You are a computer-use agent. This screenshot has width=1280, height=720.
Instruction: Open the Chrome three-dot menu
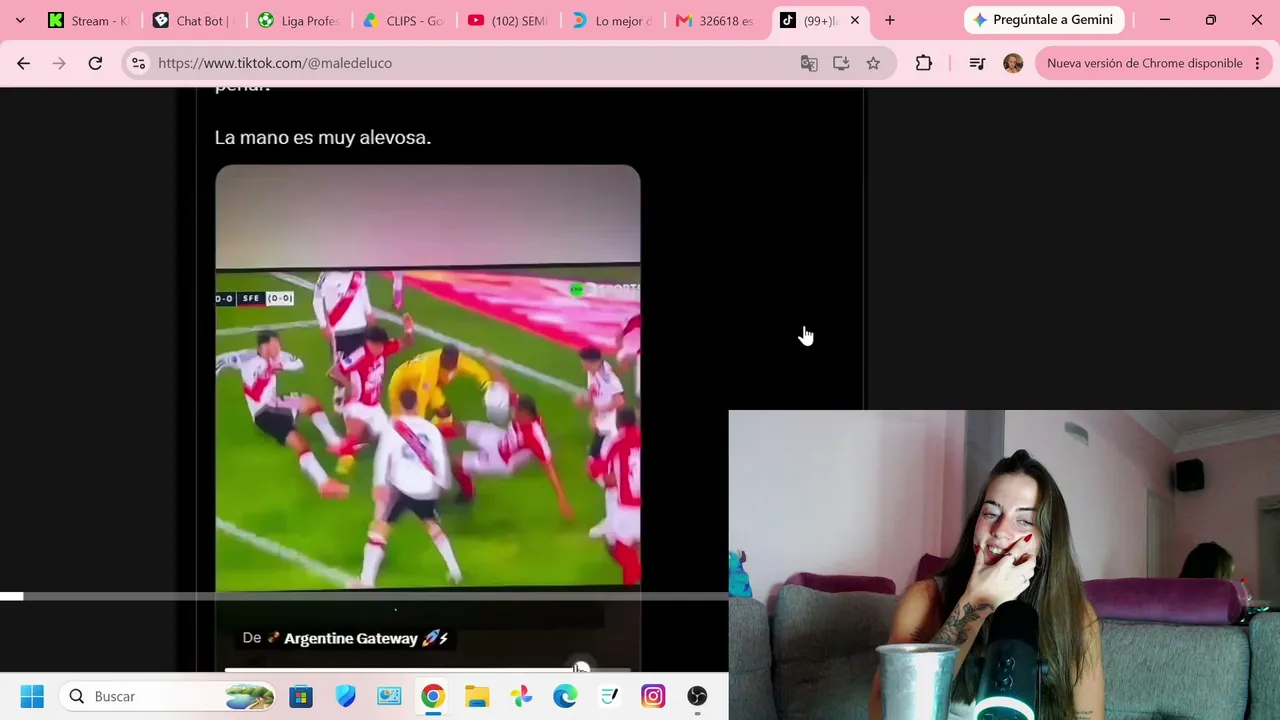tap(1257, 63)
